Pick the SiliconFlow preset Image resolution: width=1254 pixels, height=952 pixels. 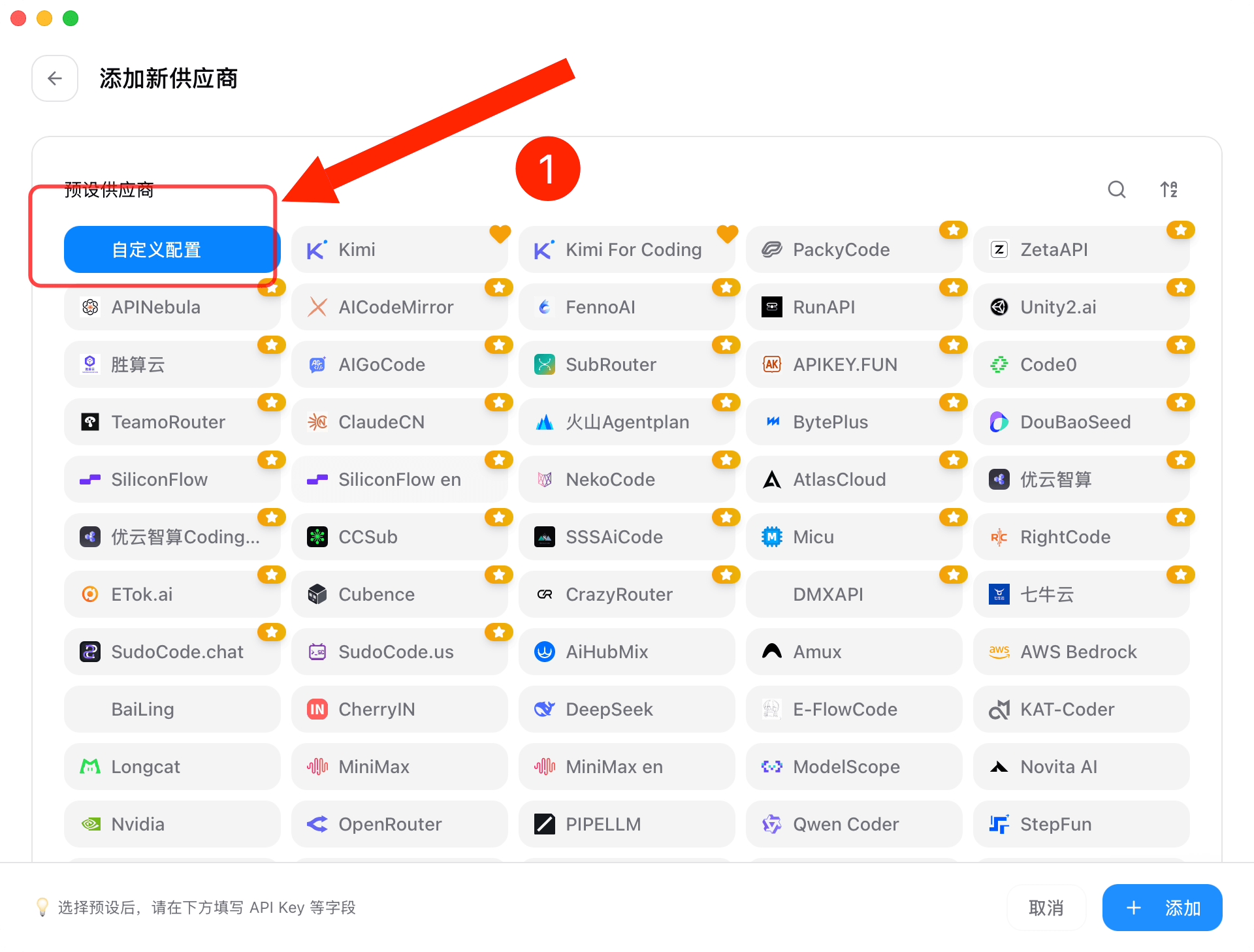coord(172,479)
